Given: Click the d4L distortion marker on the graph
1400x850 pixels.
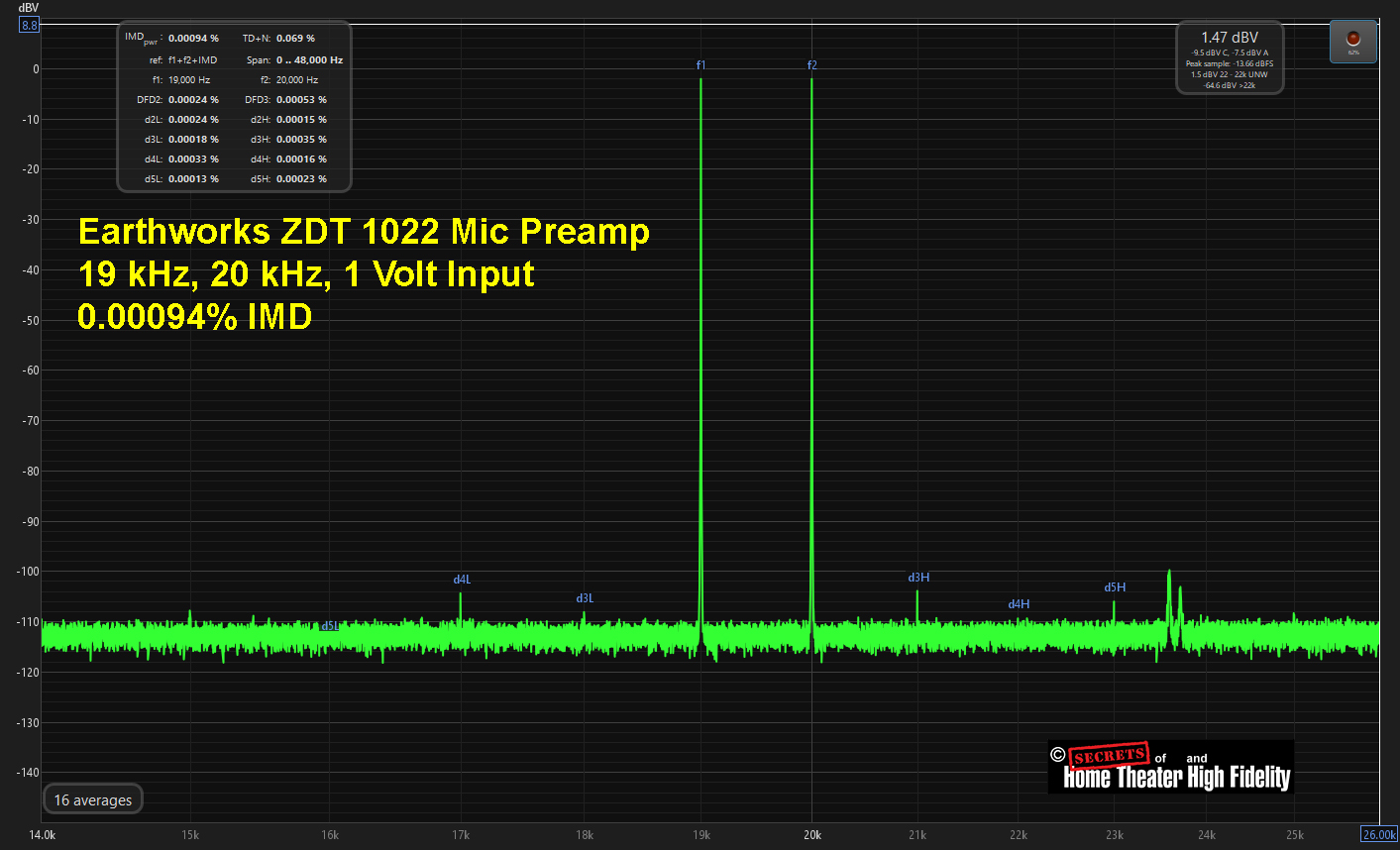Looking at the screenshot, I should [462, 580].
